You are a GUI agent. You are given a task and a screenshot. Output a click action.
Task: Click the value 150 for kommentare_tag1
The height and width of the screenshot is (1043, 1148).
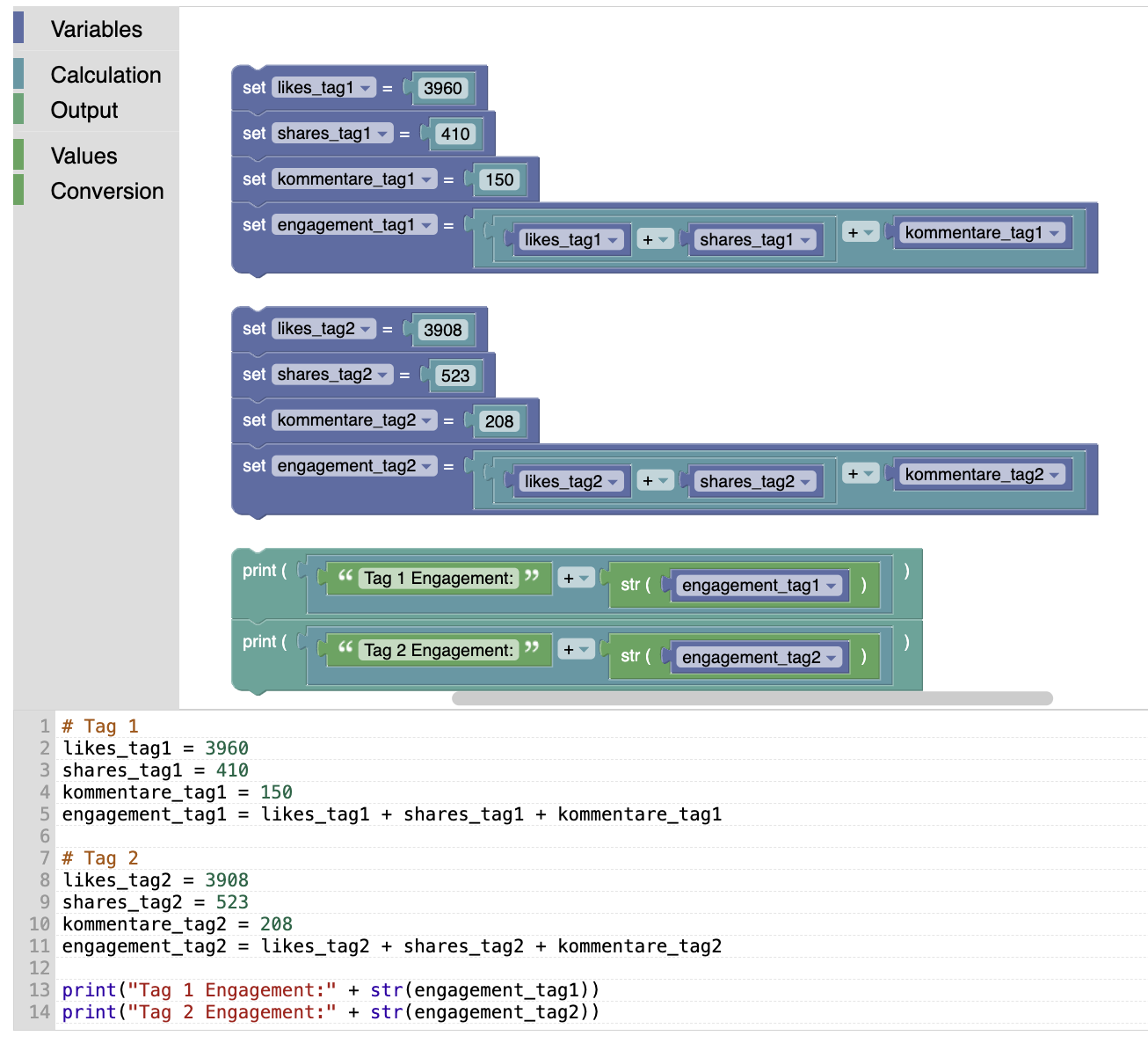pyautogui.click(x=498, y=180)
